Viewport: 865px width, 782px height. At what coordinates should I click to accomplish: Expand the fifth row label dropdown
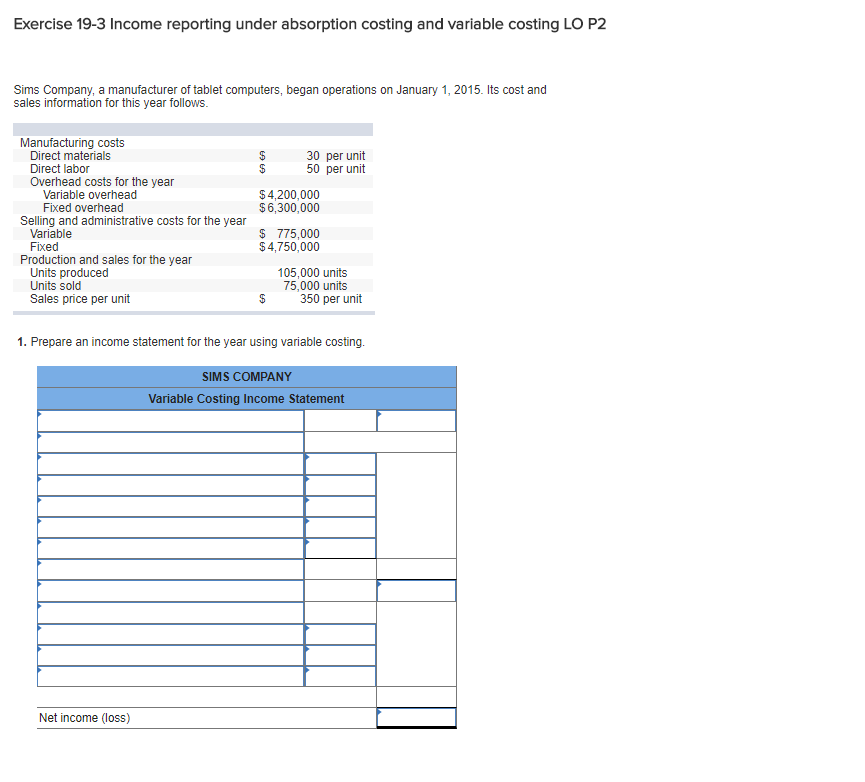170,507
